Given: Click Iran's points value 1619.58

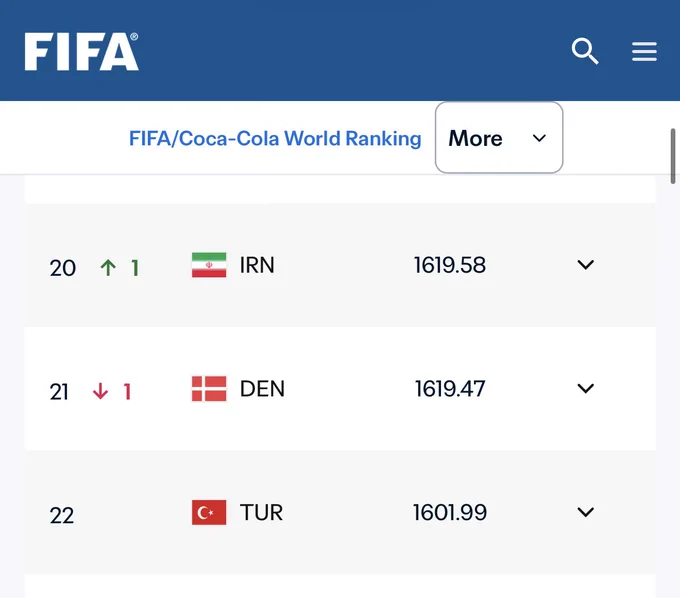Looking at the screenshot, I should click(x=450, y=265).
